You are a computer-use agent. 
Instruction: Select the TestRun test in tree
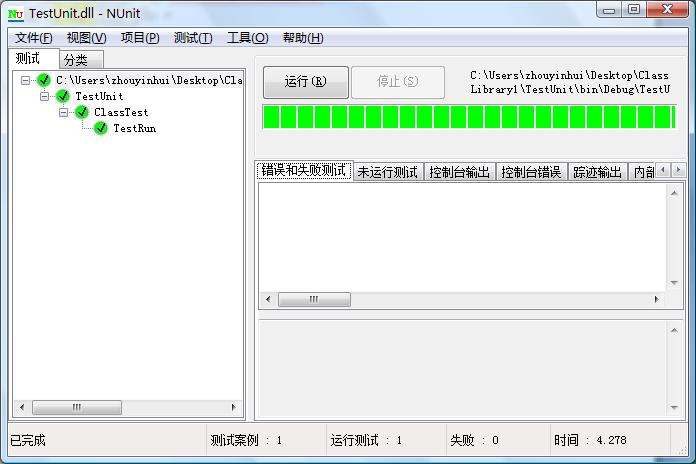tap(134, 128)
